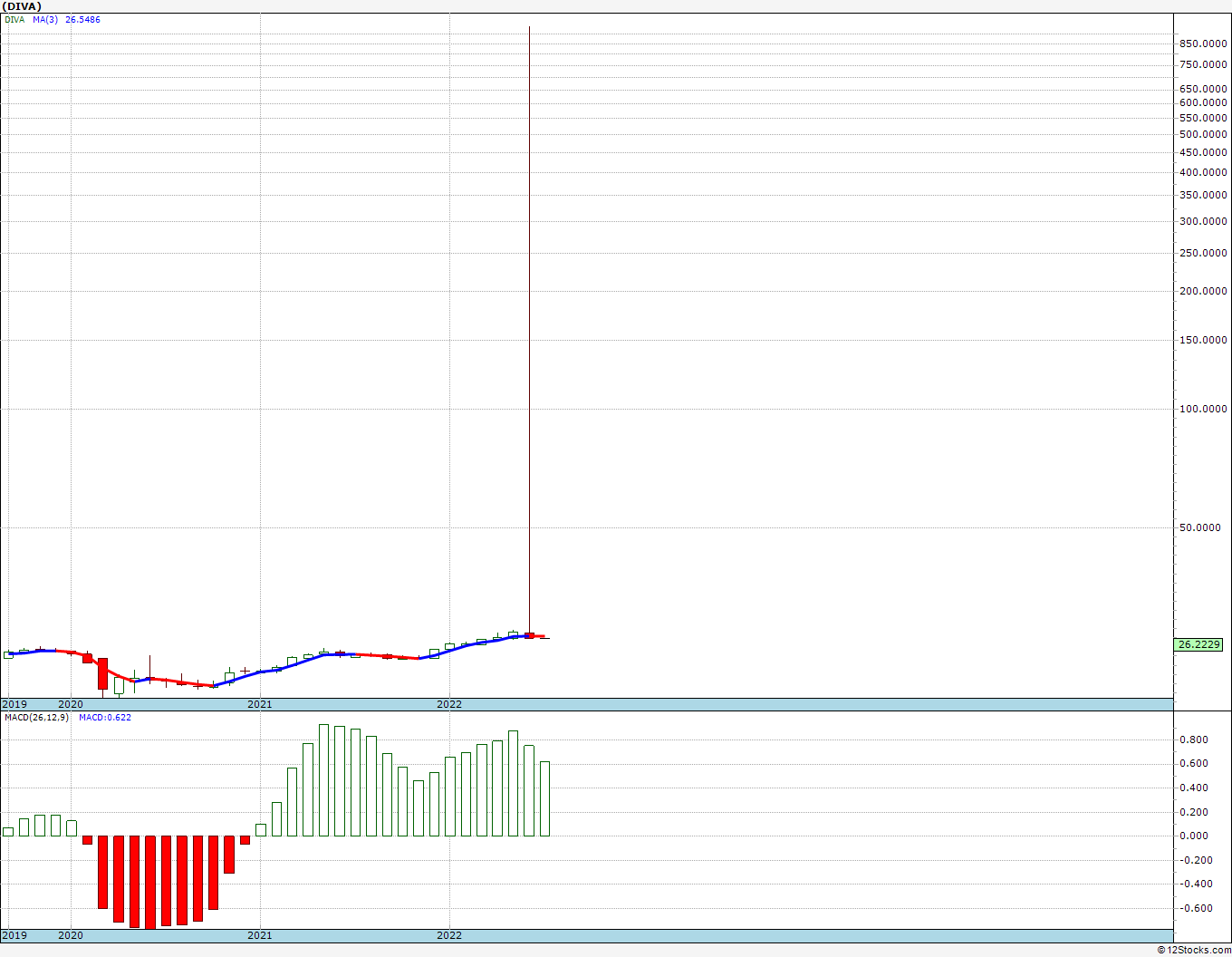Click the 100.0000 price axis label
Viewport: 1232px width, 957px height.
coord(1204,409)
